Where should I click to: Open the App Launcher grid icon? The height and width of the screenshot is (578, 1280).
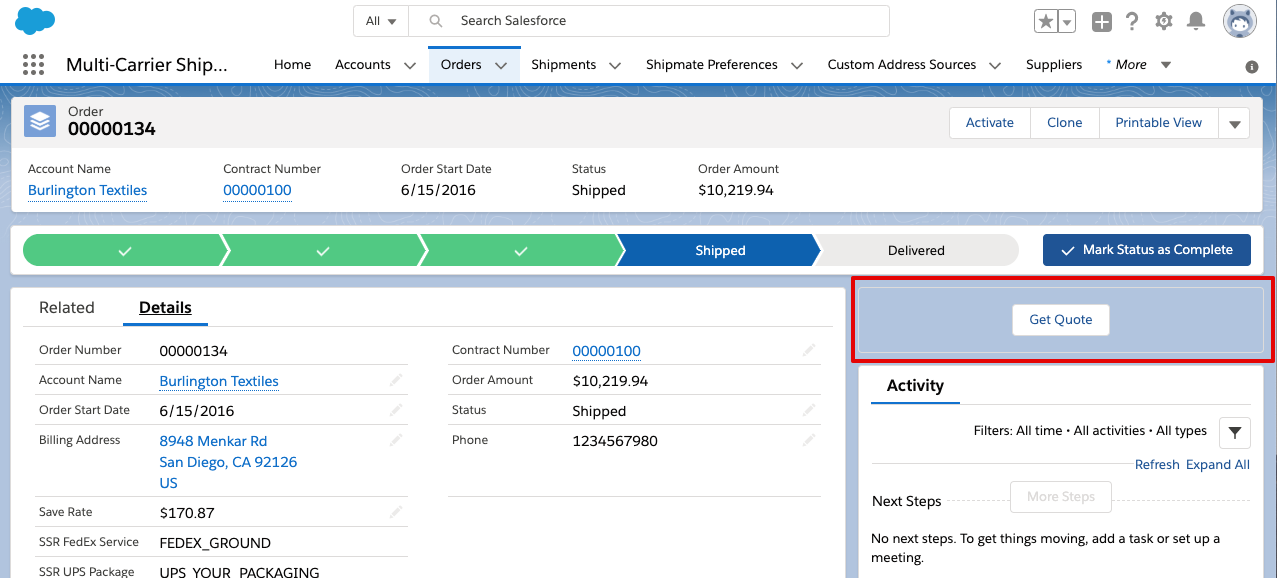coord(33,65)
